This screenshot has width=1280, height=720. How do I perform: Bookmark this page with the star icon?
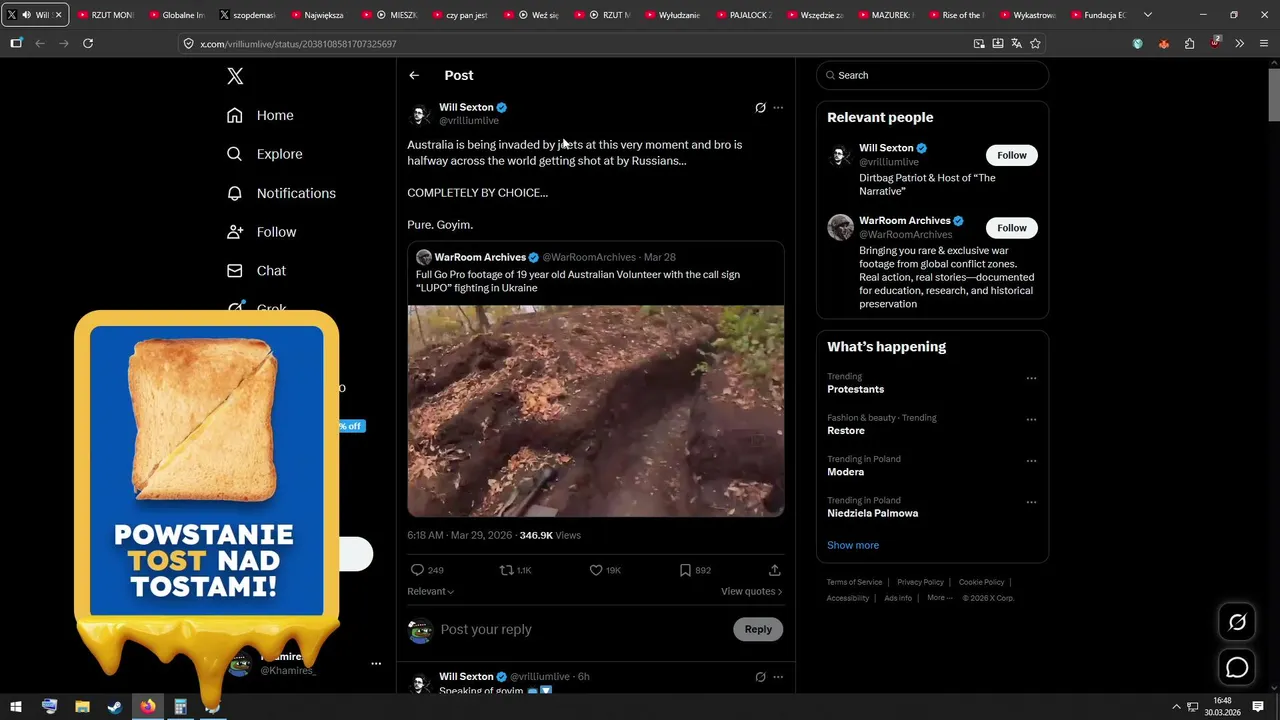[x=1035, y=43]
